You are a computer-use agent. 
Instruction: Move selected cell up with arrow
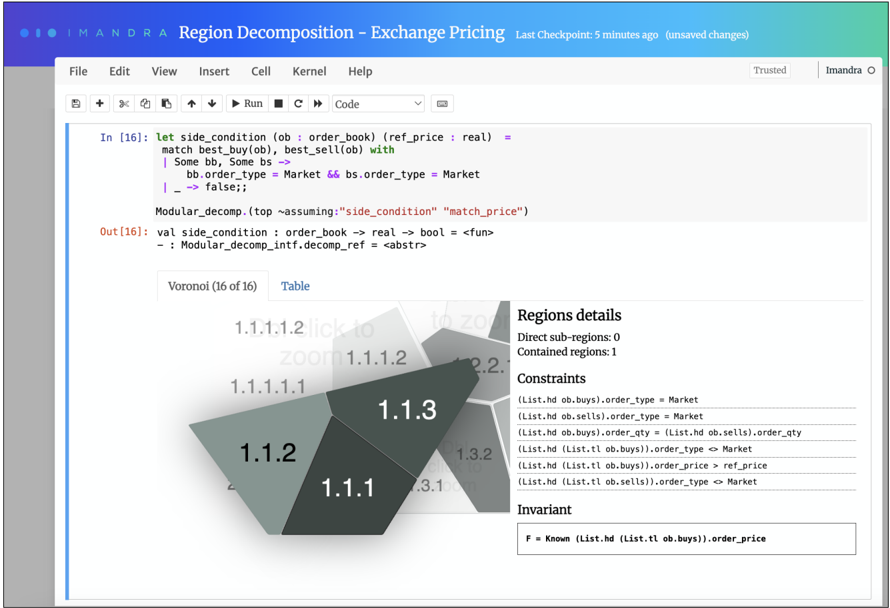pos(191,104)
